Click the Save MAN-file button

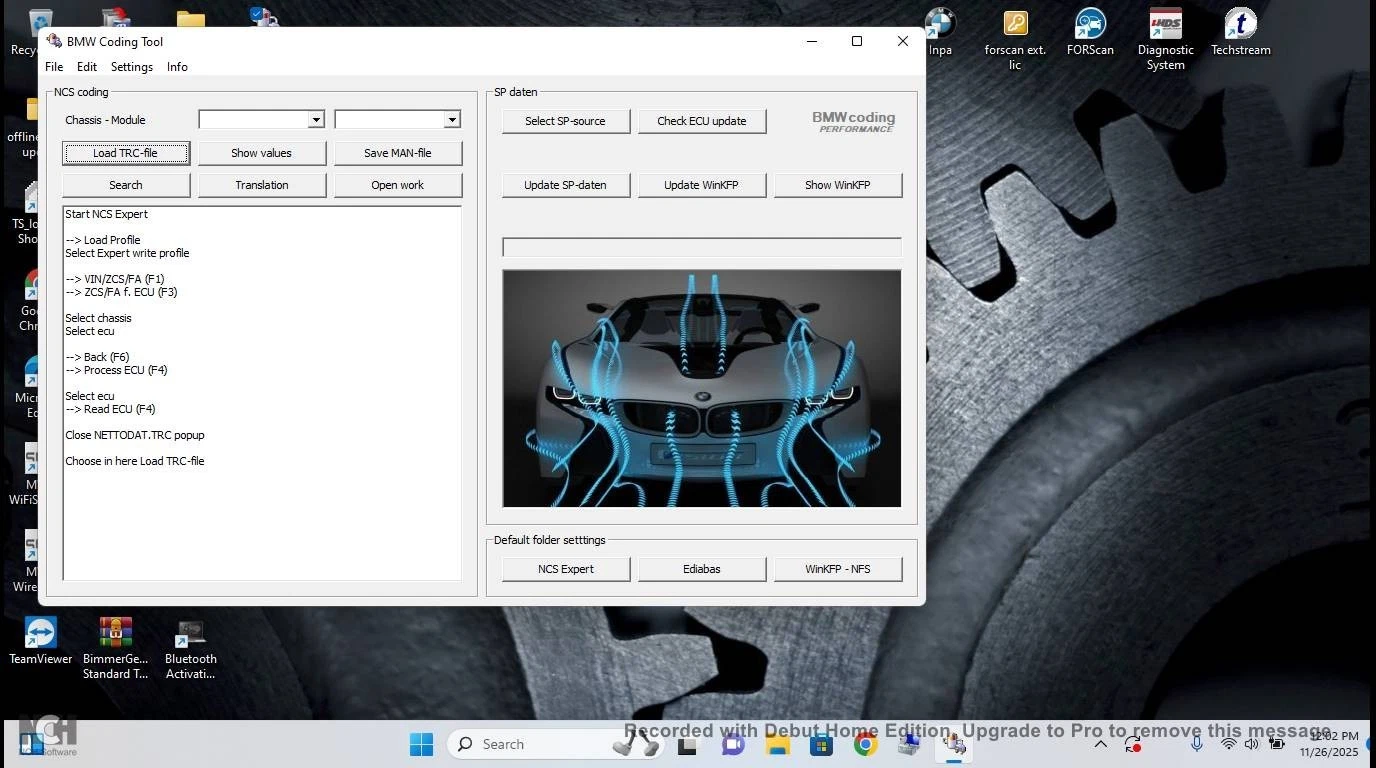[x=398, y=153]
